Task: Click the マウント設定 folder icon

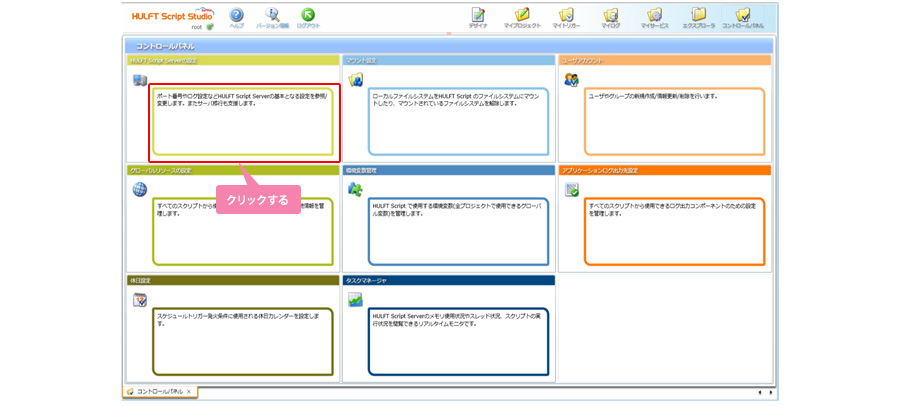Action: point(355,80)
